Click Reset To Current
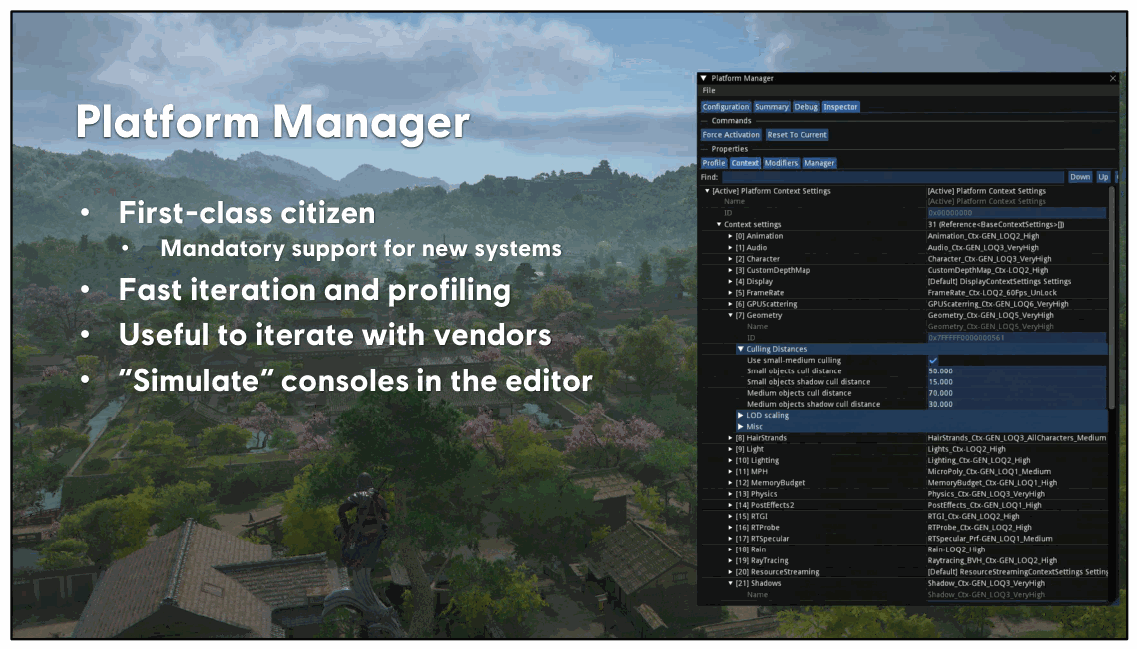1137x649 pixels. pyautogui.click(x=797, y=135)
